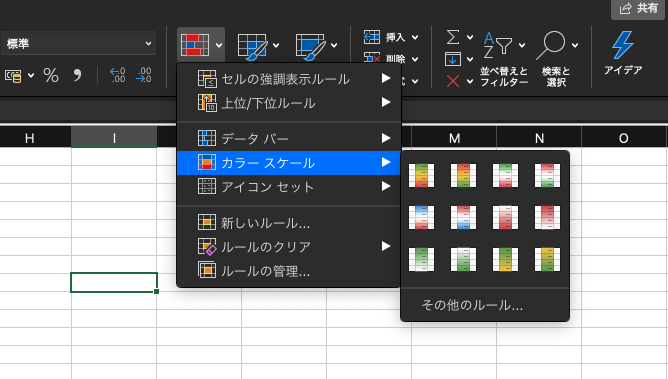Apply the Comma style icon
Viewport: 668px width, 379px height.
pos(77,75)
